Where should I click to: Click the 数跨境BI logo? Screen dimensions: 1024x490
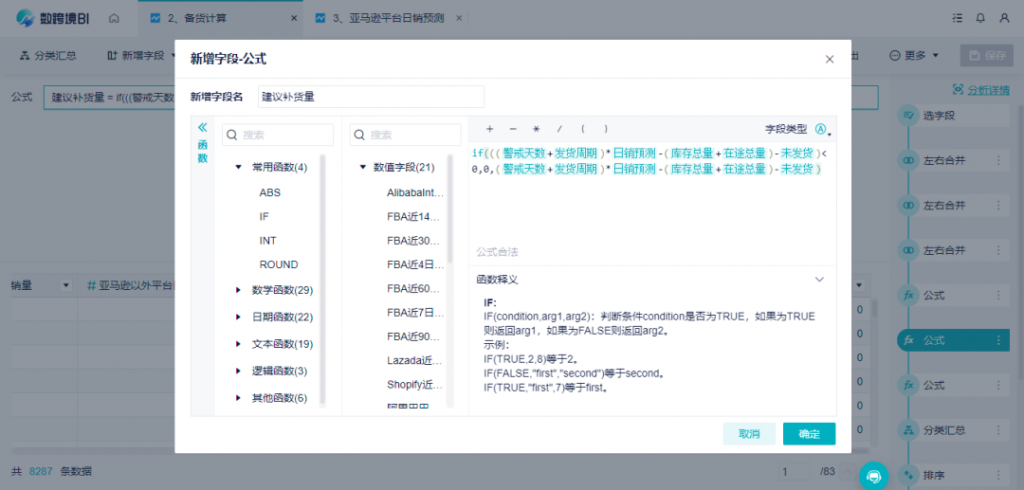click(x=52, y=18)
